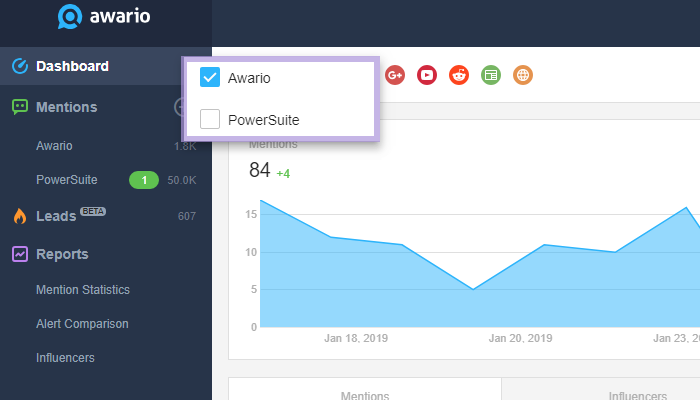The image size is (700, 400).
Task: Open Alert Comparison report
Action: coord(82,324)
